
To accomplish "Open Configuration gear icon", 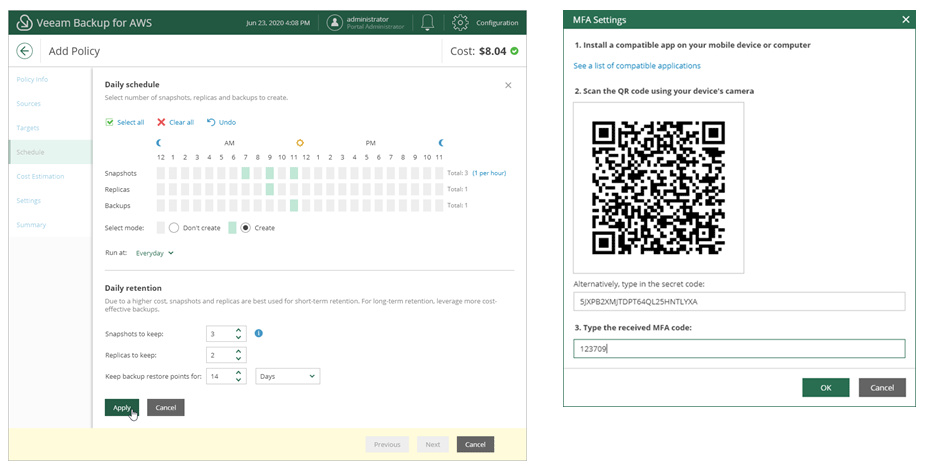I will (460, 23).
